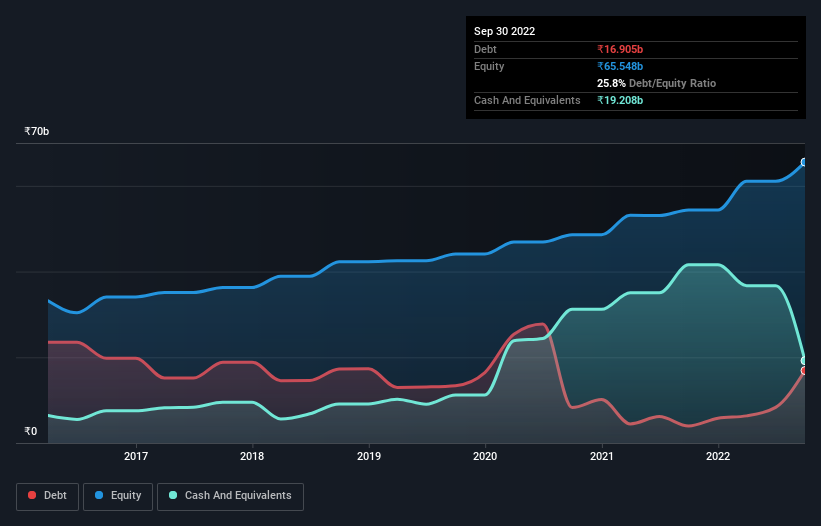Click the ₹70b y-axis label
The height and width of the screenshot is (526, 821).
(37, 131)
